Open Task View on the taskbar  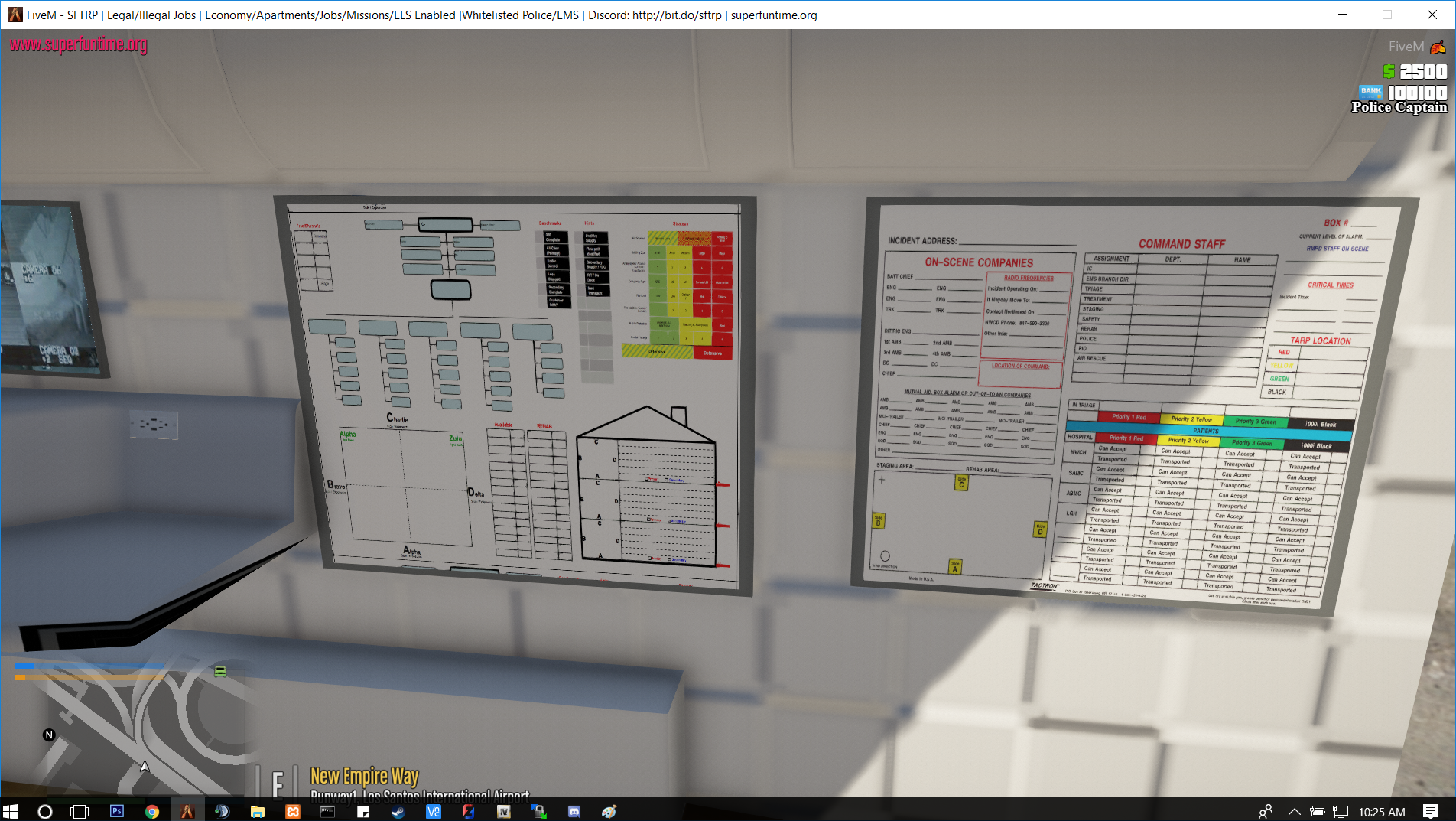(80, 811)
